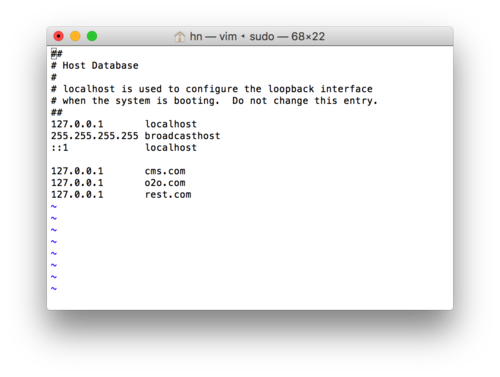The image size is (500, 377).
Task: Click the rest.com hostname entry
Action: pos(168,195)
